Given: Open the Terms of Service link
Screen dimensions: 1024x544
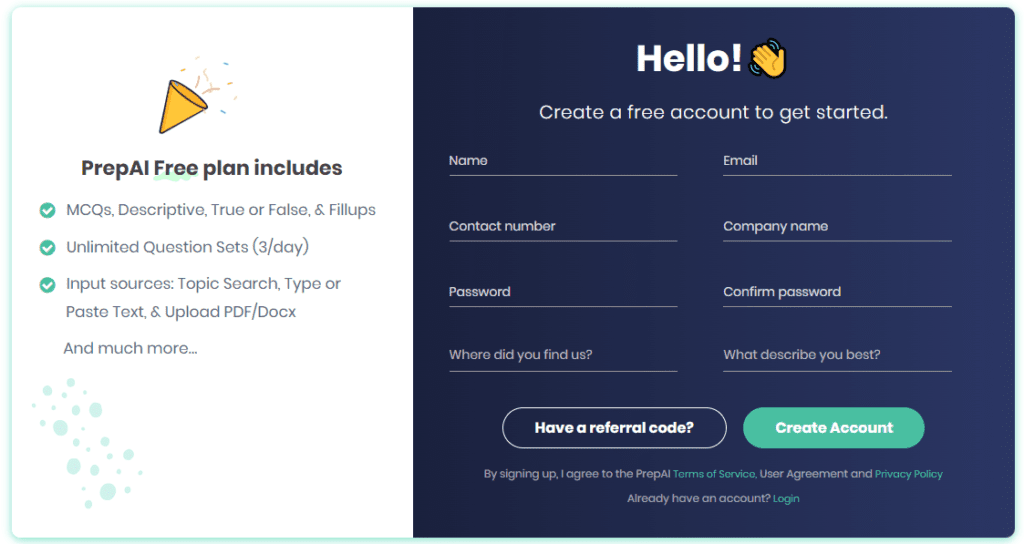Looking at the screenshot, I should [x=714, y=474].
